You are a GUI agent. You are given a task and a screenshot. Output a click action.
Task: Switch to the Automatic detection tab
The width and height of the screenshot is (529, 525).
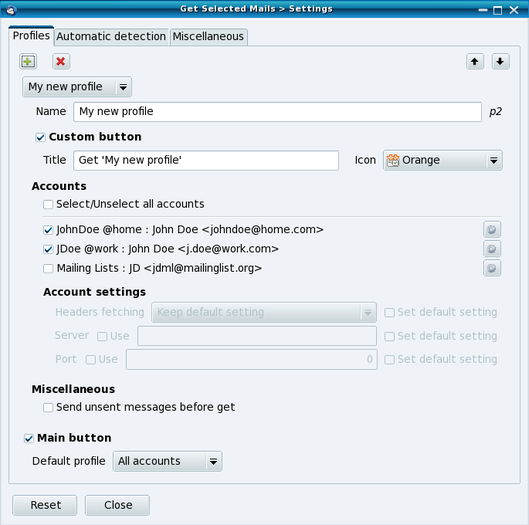pyautogui.click(x=111, y=36)
